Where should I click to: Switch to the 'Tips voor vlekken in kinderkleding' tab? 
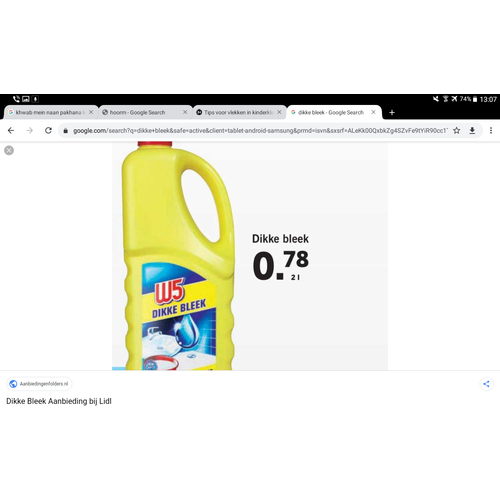236,112
